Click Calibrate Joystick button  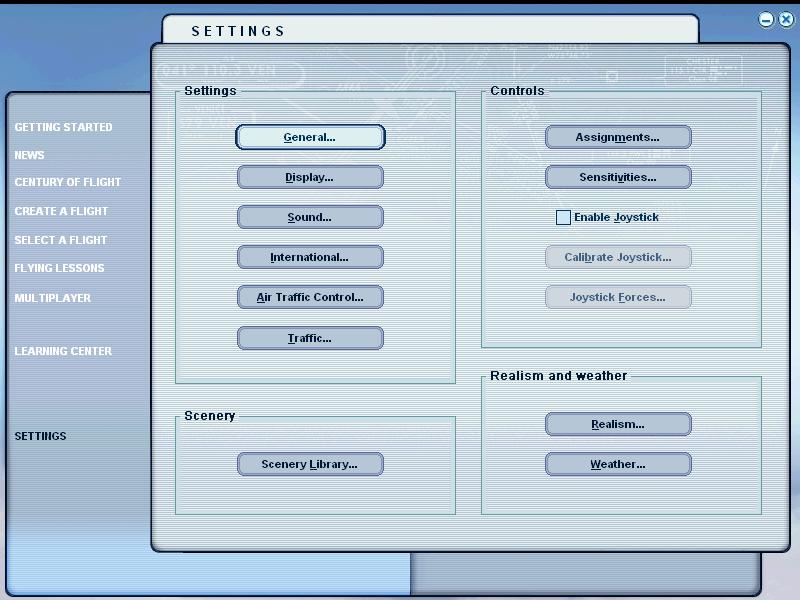pyautogui.click(x=618, y=257)
